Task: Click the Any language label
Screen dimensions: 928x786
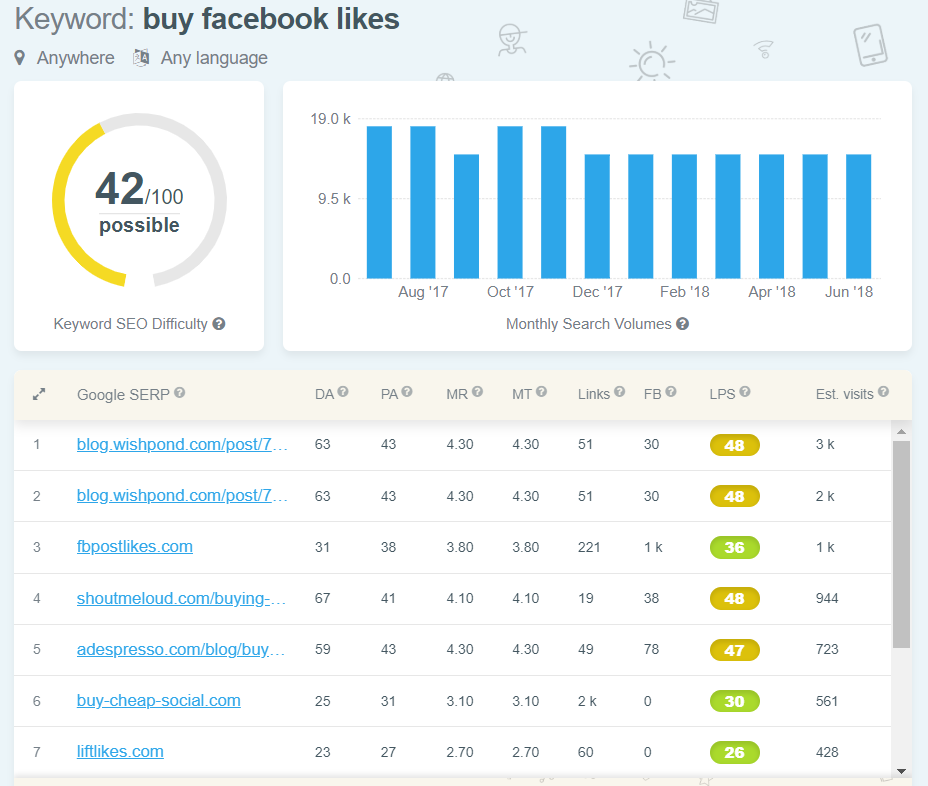Action: pos(214,58)
